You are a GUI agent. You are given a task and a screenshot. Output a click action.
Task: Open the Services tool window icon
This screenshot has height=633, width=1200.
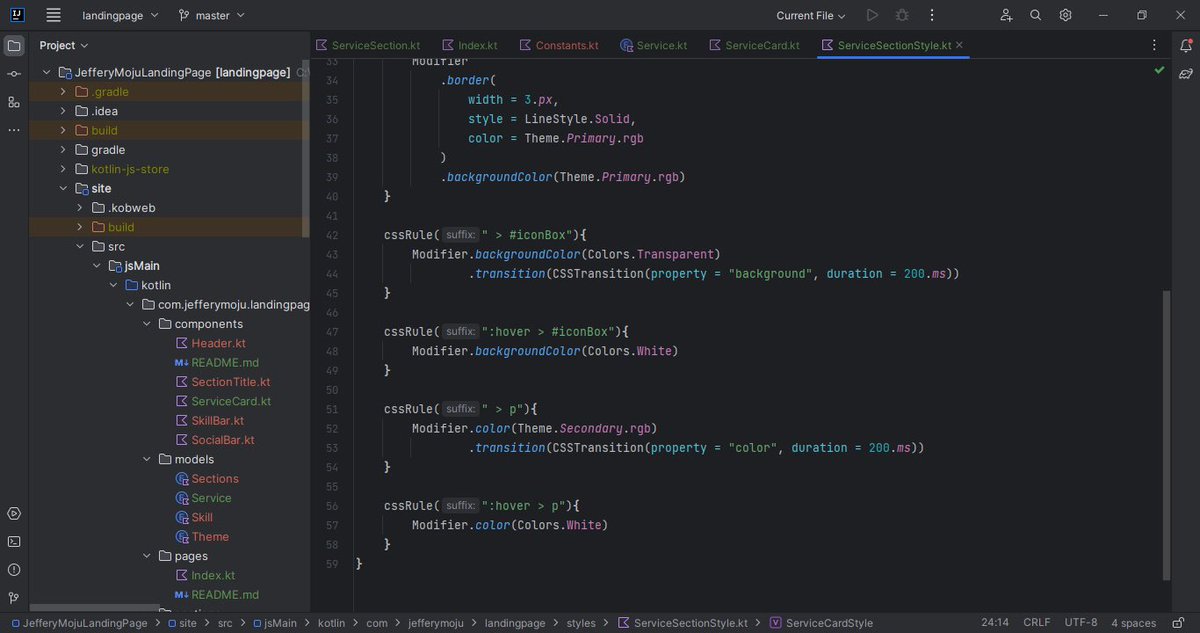[14, 513]
